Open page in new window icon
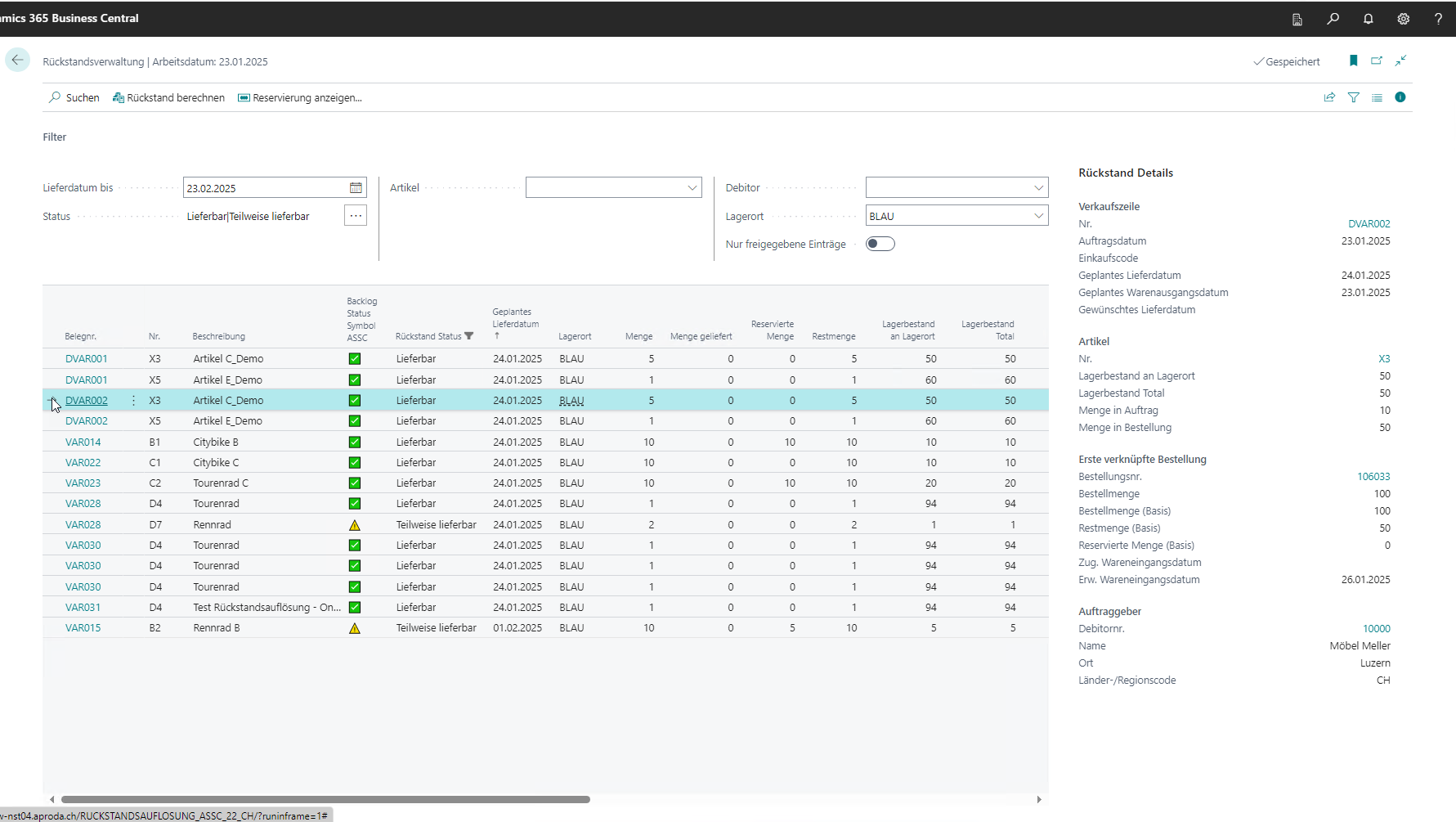The height and width of the screenshot is (822, 1456). coord(1377,61)
